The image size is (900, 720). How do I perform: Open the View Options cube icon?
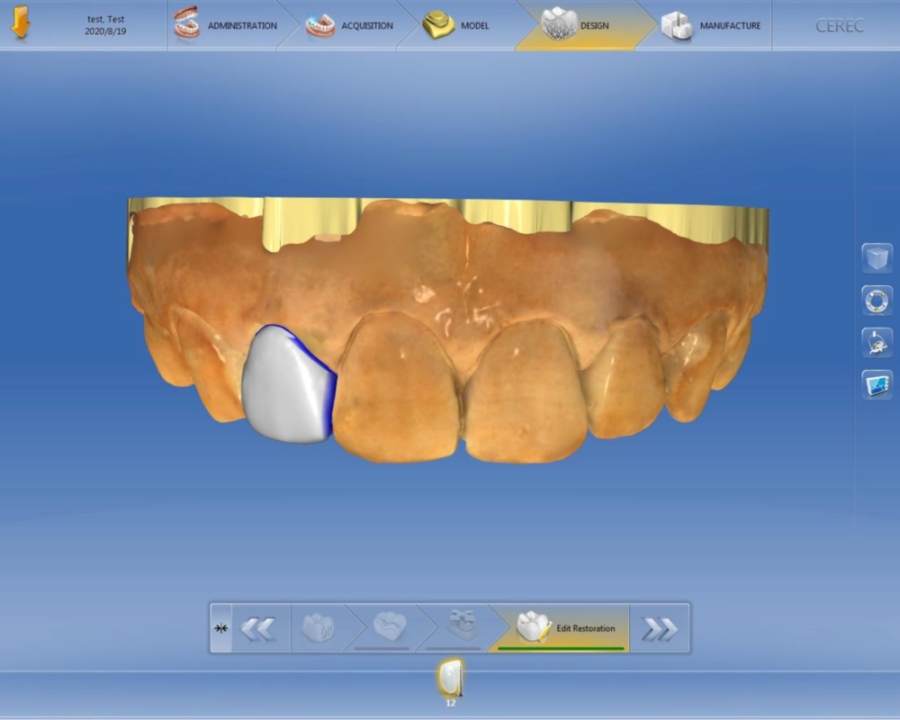point(877,258)
